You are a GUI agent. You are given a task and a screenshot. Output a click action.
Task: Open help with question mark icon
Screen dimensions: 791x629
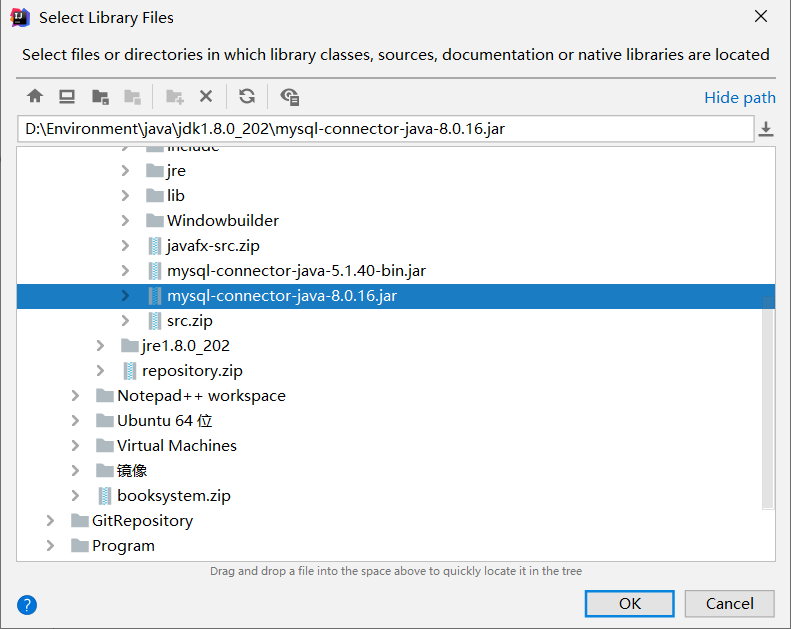(27, 605)
